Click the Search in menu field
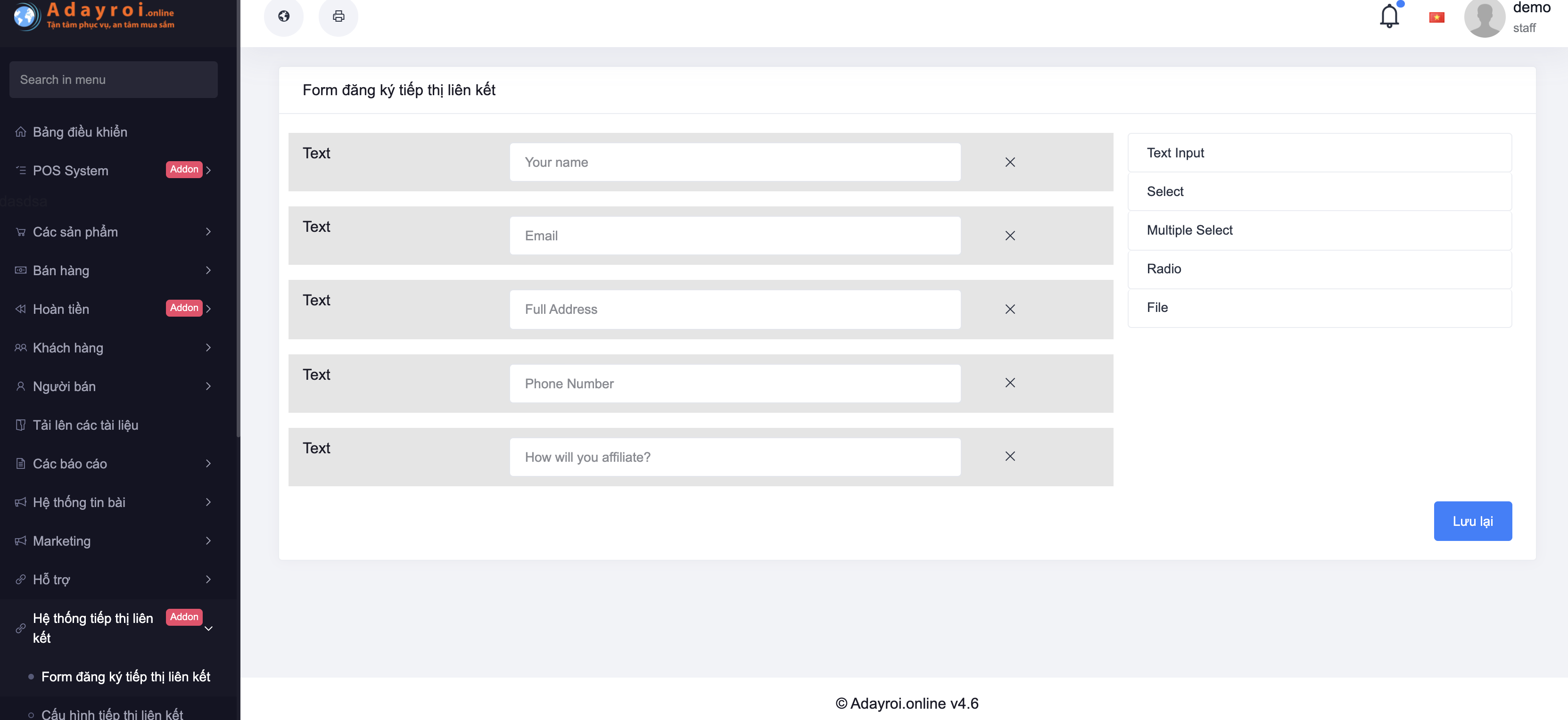Image resolution: width=1568 pixels, height=720 pixels. (x=113, y=80)
